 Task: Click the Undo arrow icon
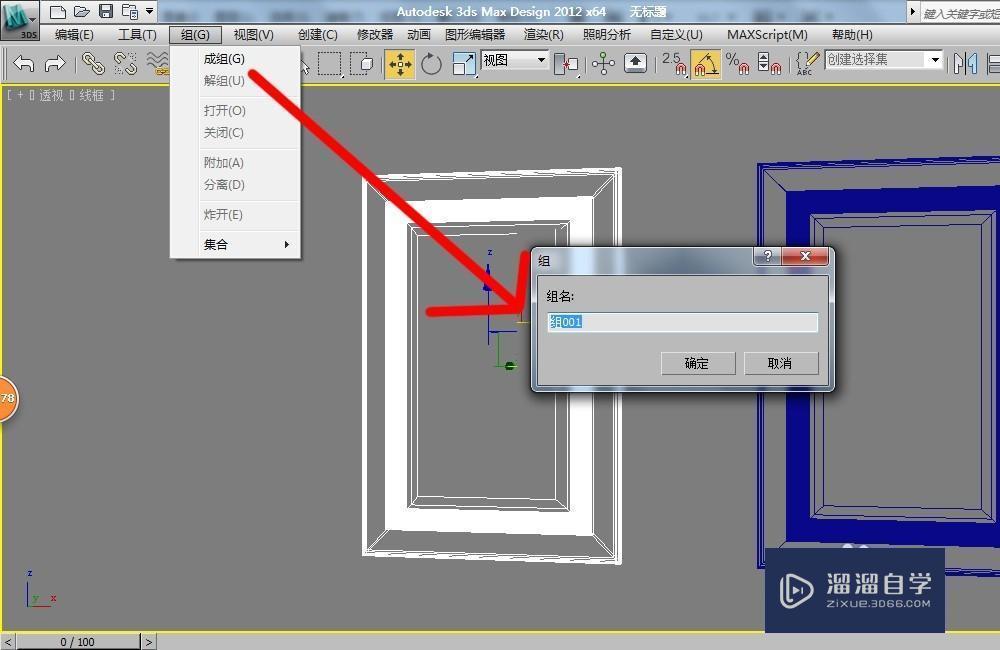pos(24,64)
